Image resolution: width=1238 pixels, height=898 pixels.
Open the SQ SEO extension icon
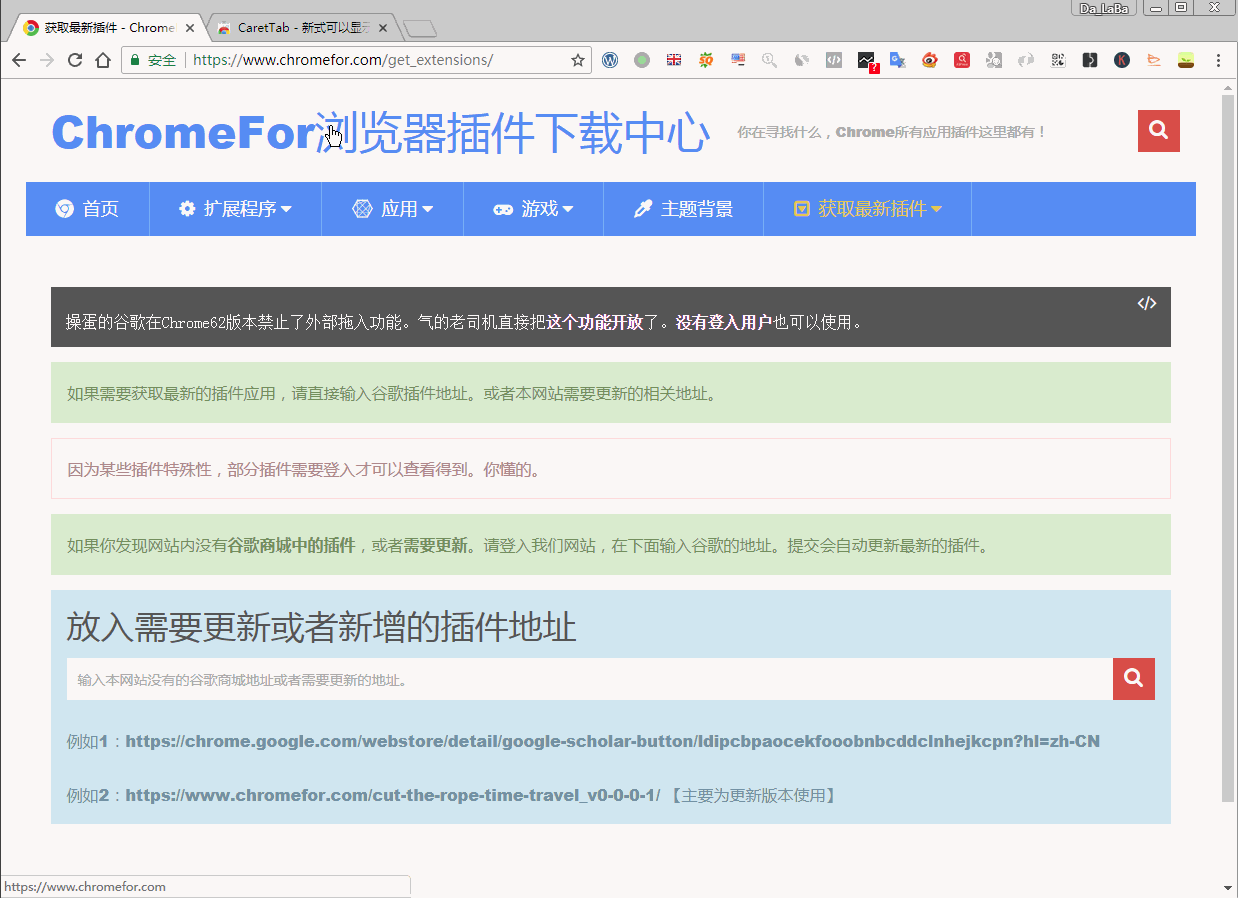tap(706, 60)
